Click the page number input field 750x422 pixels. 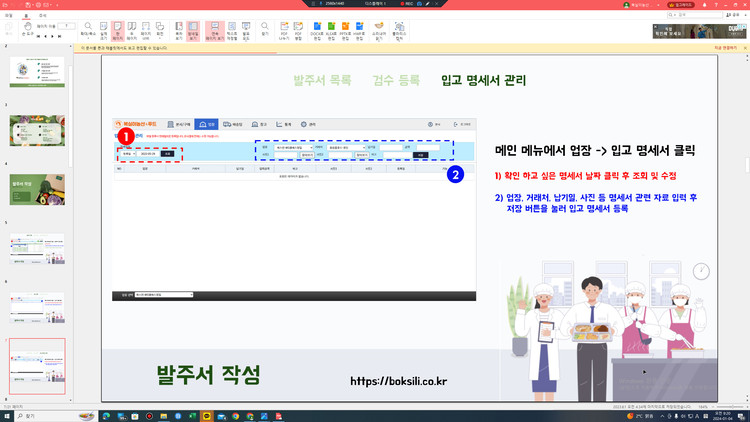pyautogui.click(x=66, y=26)
